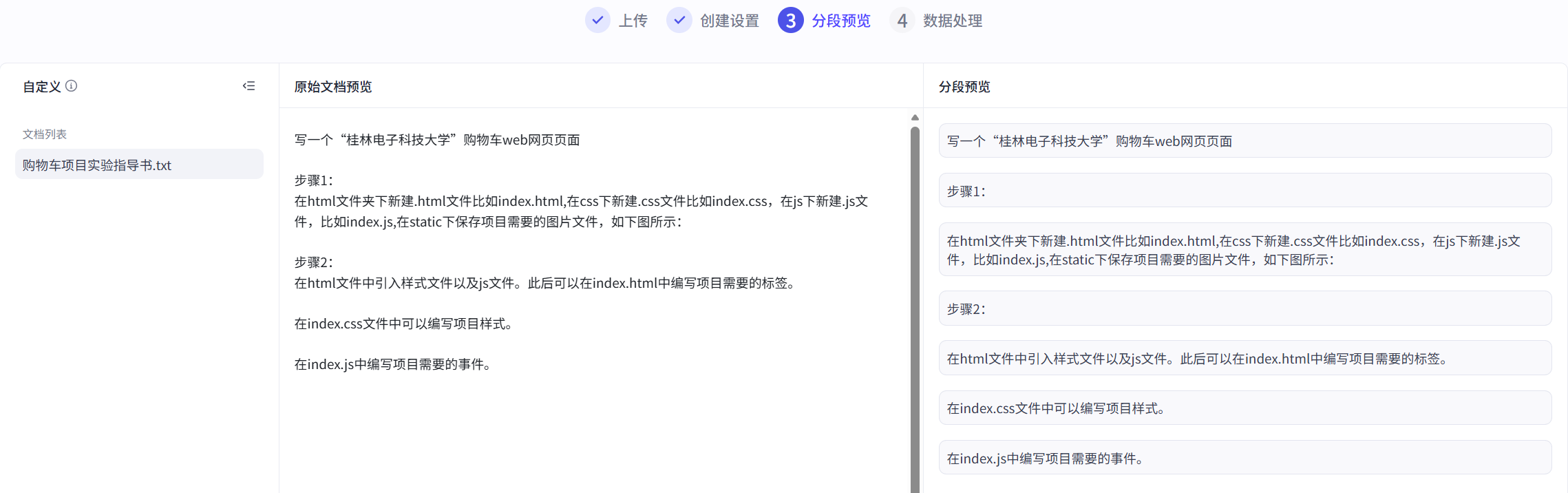1568x493 pixels.
Task: Click the index.js events segment block
Action: pyautogui.click(x=1244, y=458)
